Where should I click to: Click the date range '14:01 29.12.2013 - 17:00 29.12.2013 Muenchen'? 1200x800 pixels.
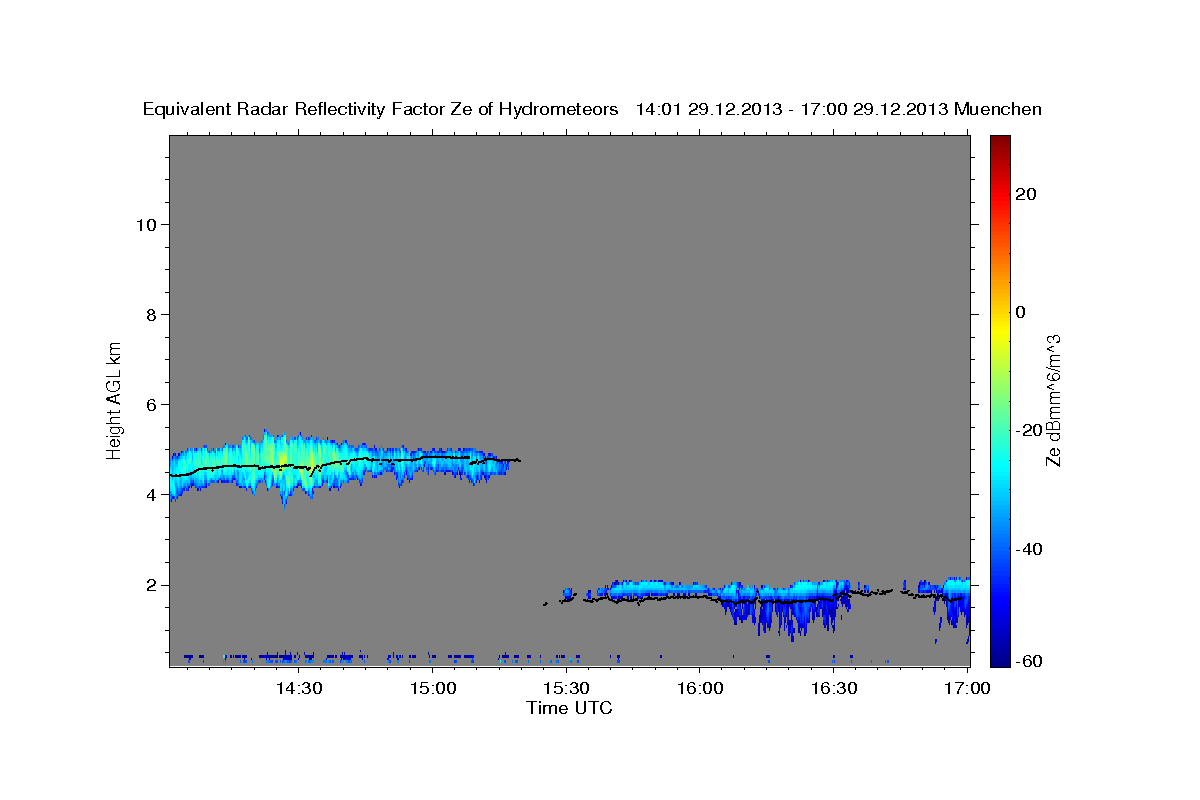[839, 110]
